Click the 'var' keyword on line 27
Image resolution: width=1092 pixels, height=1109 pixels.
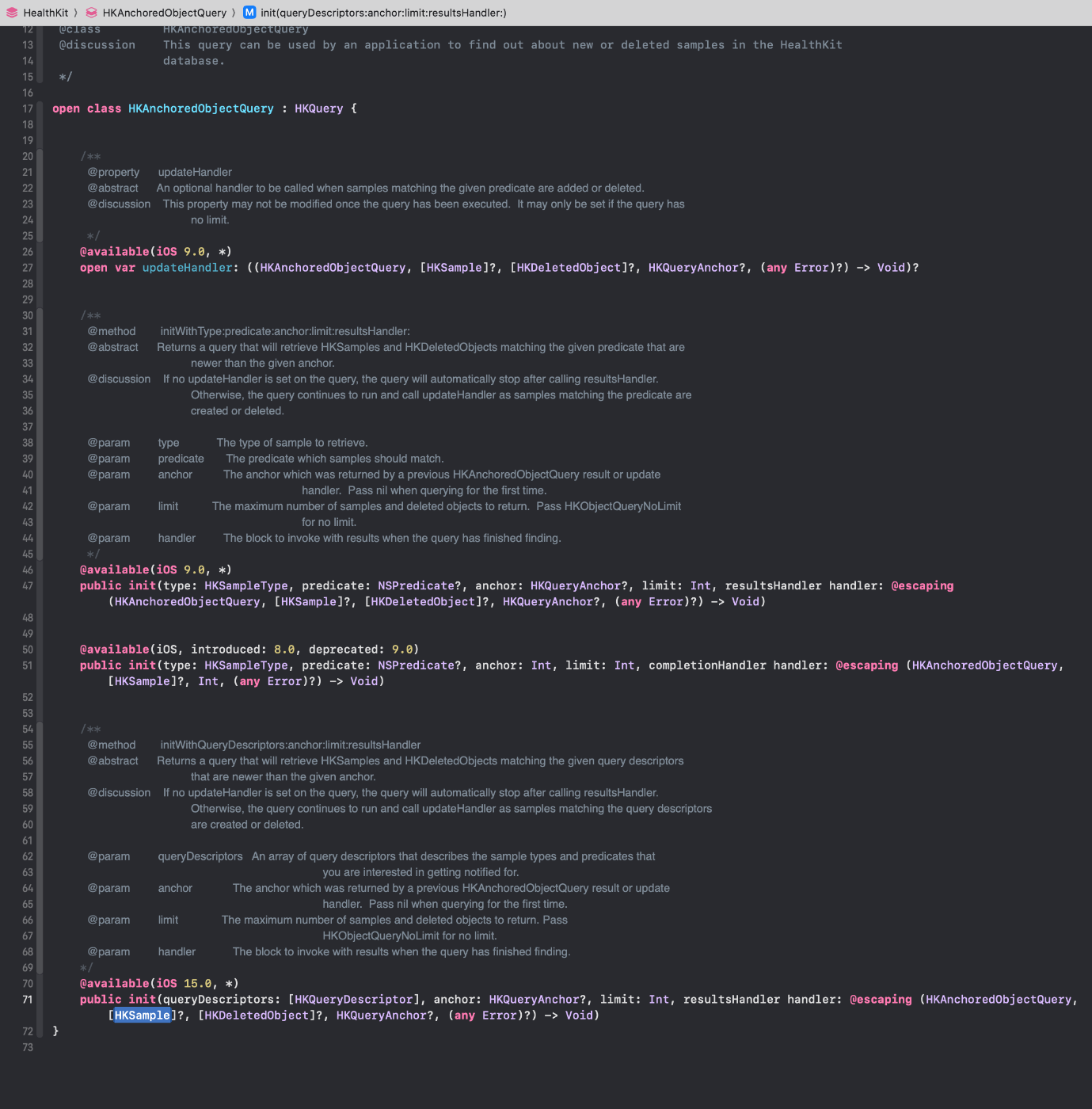(x=125, y=268)
